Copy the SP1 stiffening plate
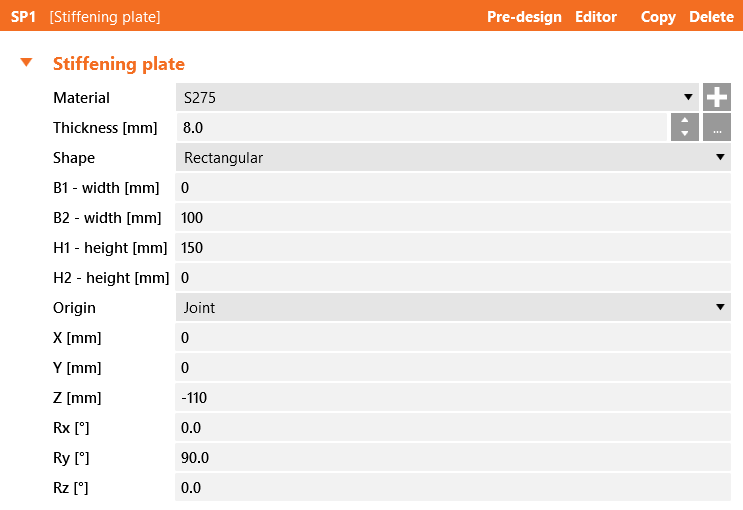This screenshot has height=510, width=743. (x=658, y=17)
